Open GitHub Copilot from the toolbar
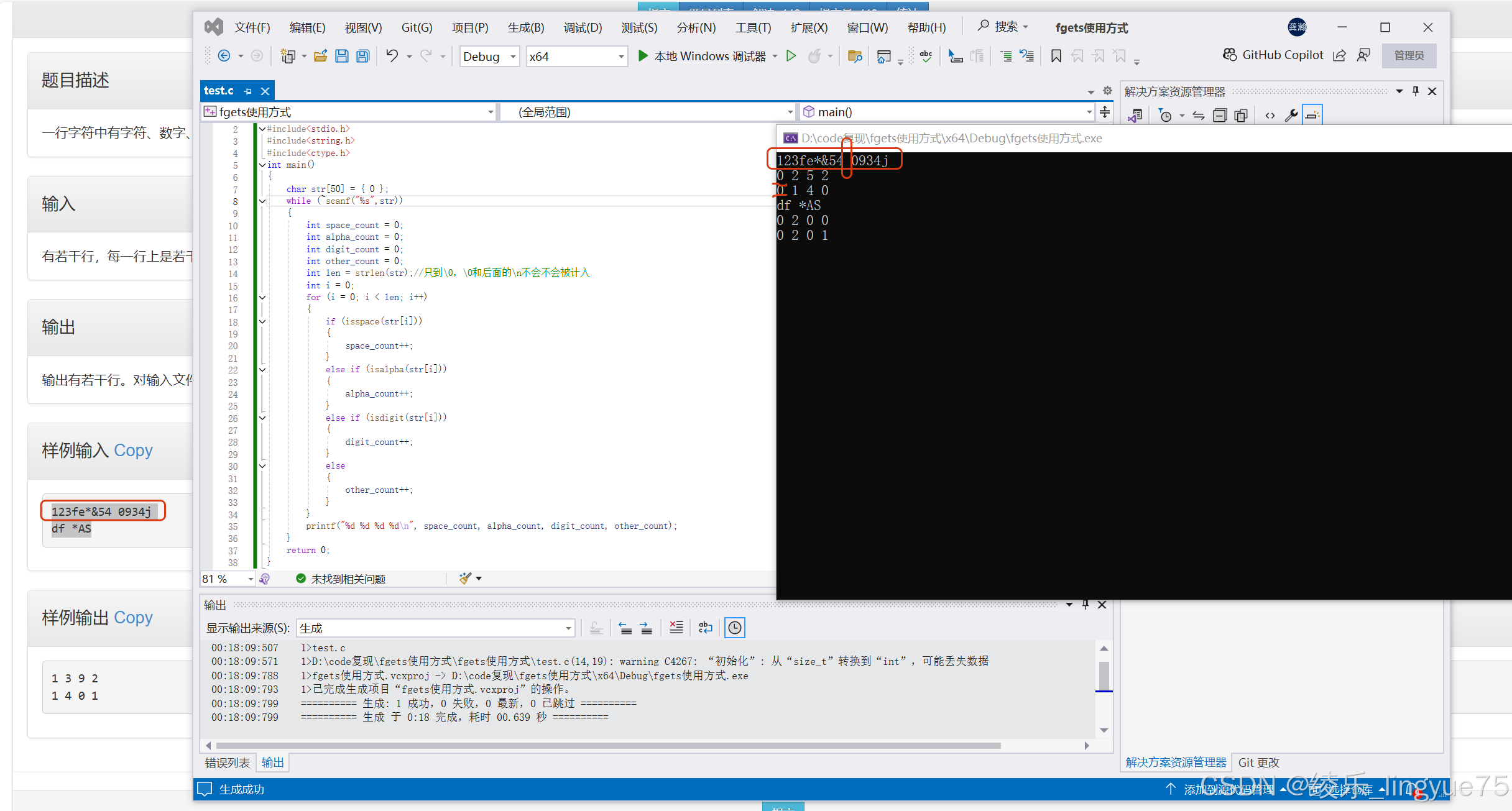The width and height of the screenshot is (1512, 811). 1273,55
